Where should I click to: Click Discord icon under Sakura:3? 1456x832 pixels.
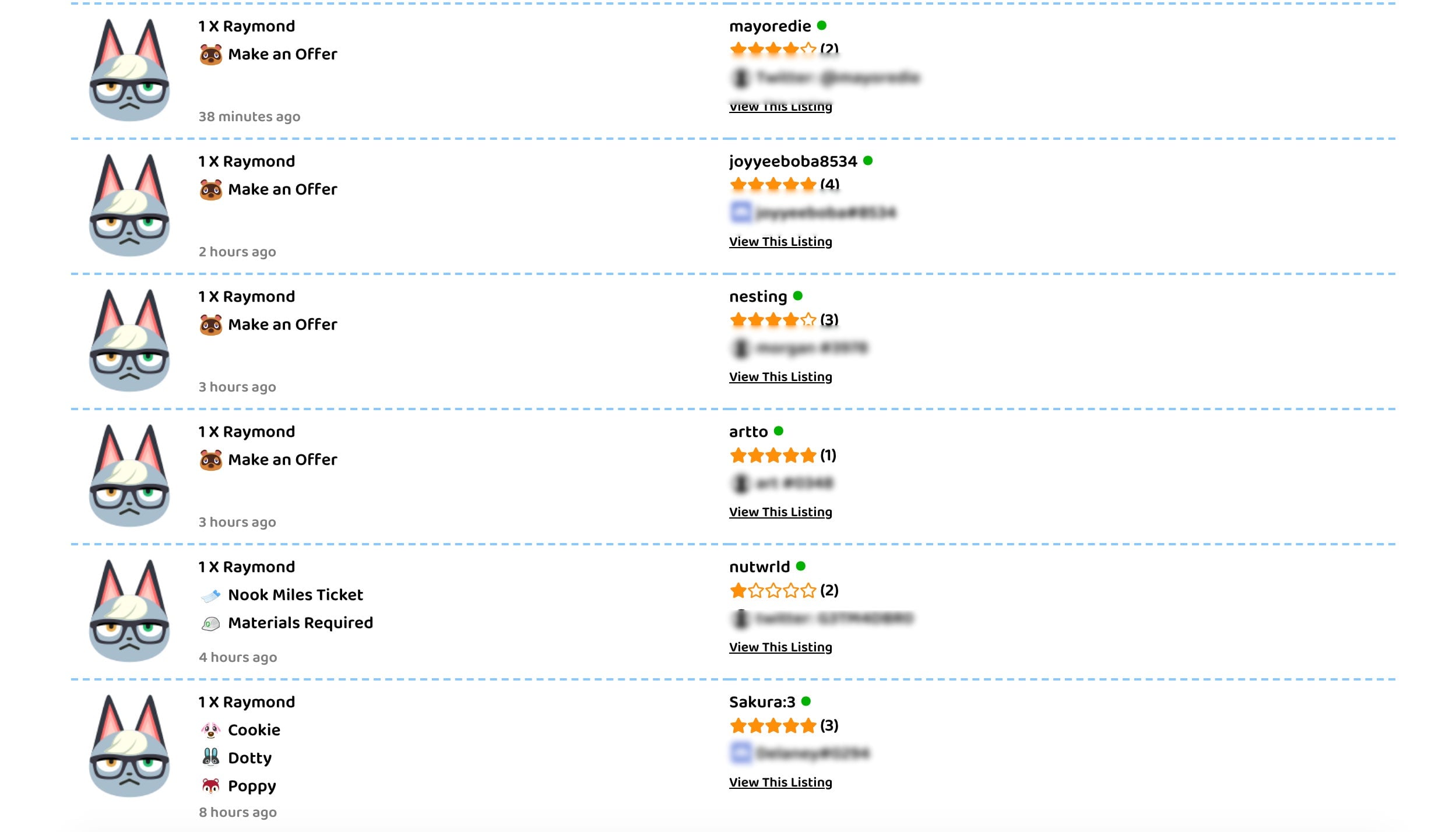click(x=740, y=753)
